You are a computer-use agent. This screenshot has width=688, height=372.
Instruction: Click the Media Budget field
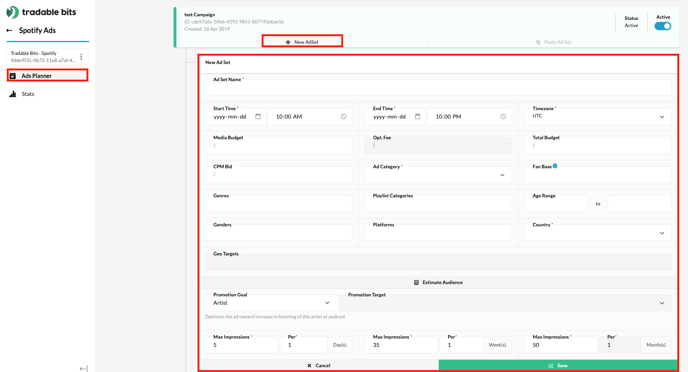[279, 145]
